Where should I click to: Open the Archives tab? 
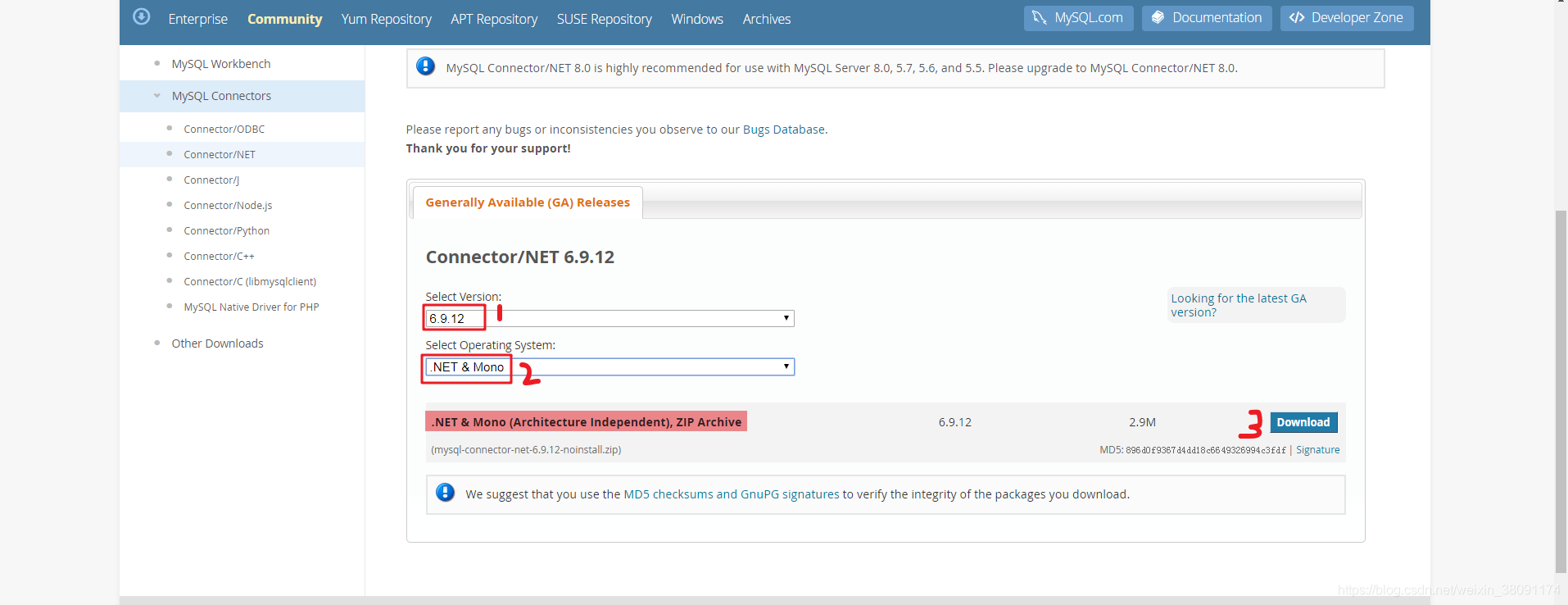(767, 19)
